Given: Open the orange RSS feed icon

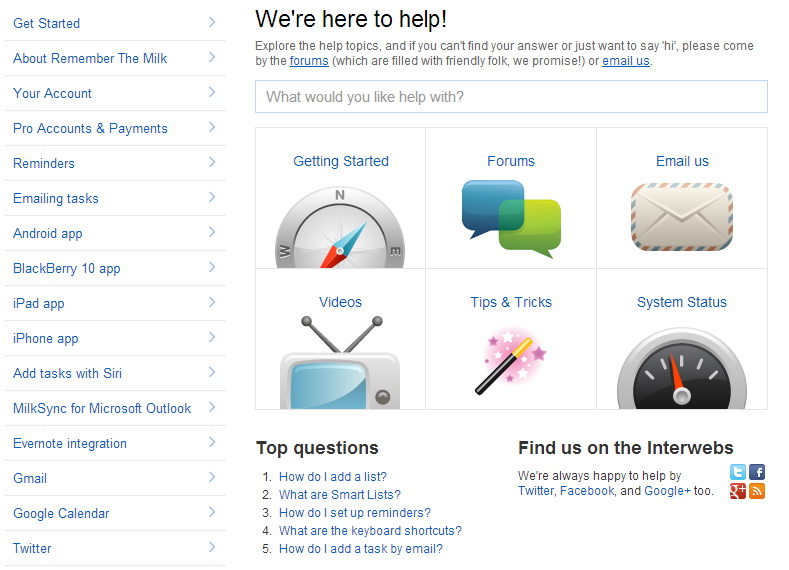Looking at the screenshot, I should click(757, 491).
